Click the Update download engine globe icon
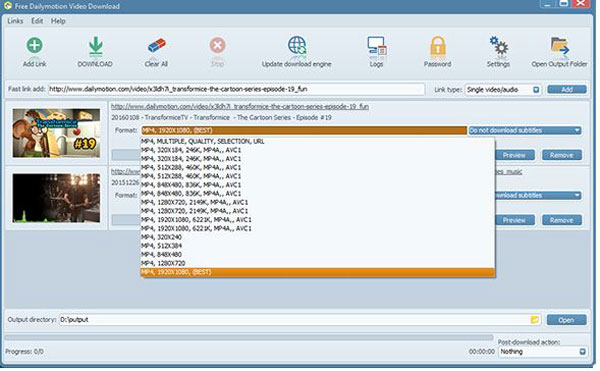The width and height of the screenshot is (600, 371). pos(297,46)
